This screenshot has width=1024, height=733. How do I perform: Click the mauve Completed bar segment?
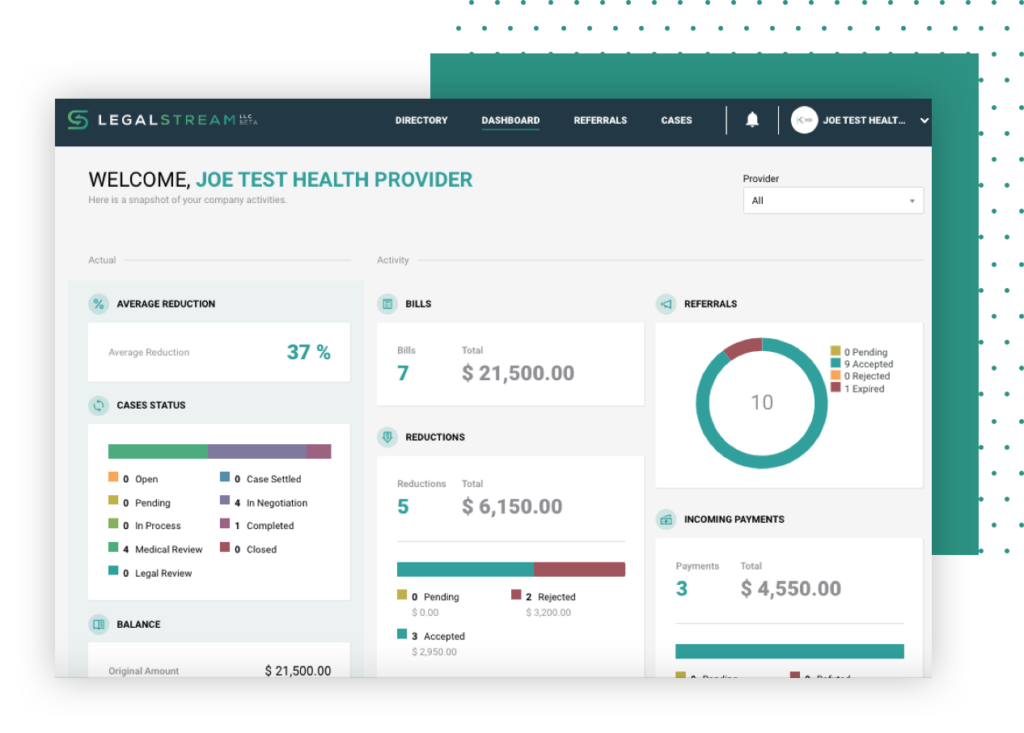(319, 451)
